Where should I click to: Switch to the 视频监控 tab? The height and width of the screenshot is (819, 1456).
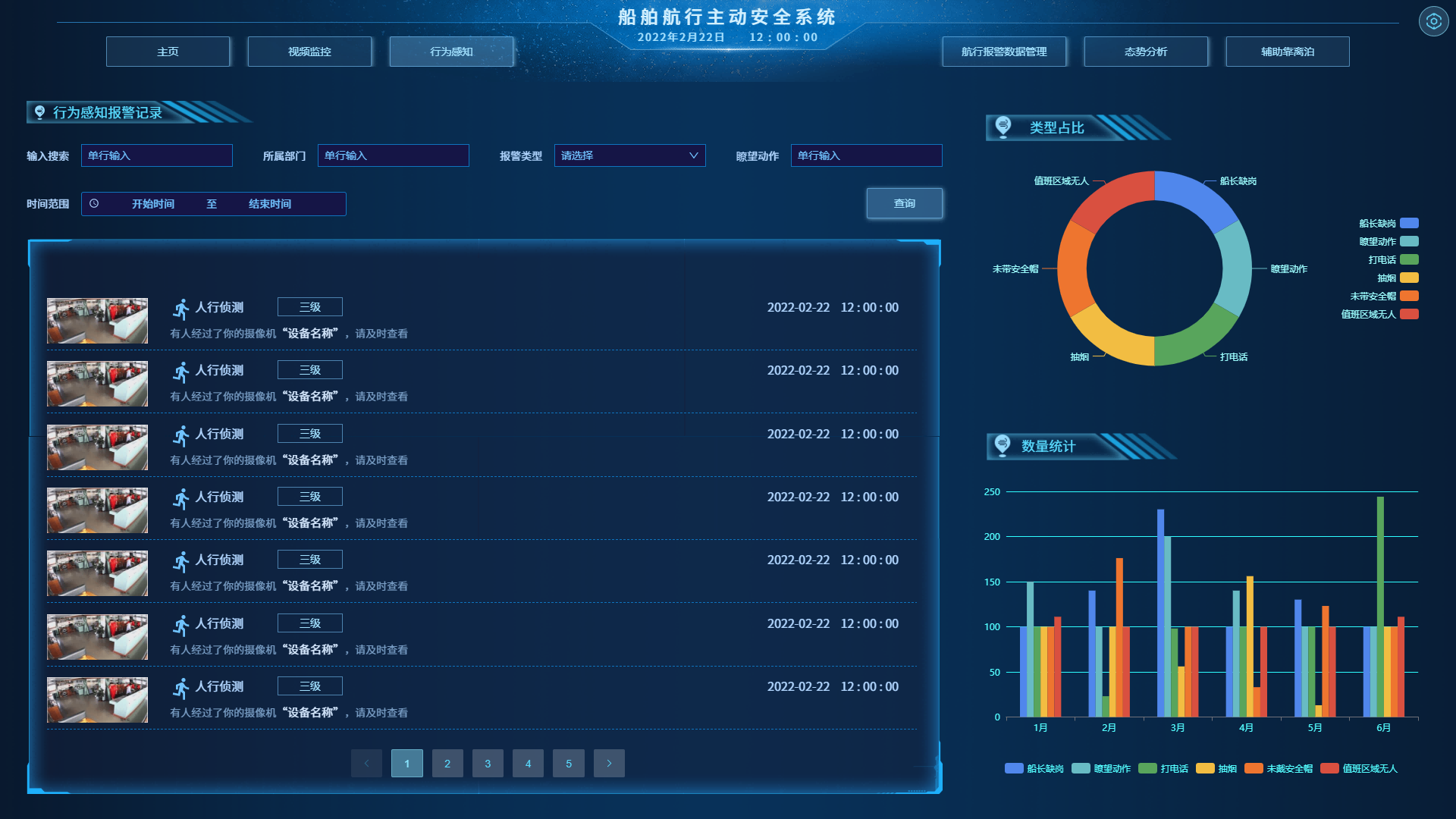pyautogui.click(x=309, y=52)
